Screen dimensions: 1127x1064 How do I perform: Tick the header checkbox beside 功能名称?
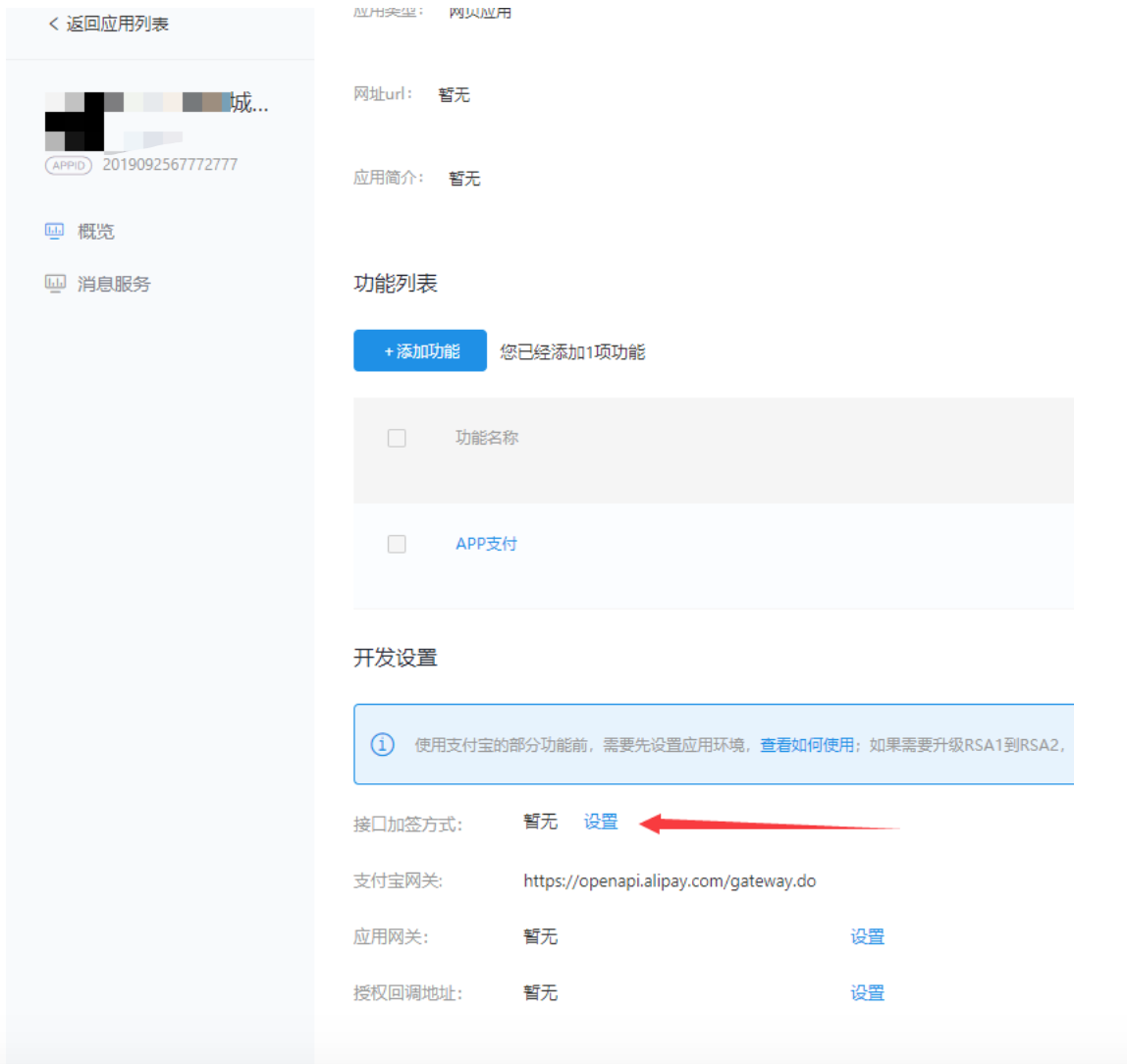pos(397,438)
